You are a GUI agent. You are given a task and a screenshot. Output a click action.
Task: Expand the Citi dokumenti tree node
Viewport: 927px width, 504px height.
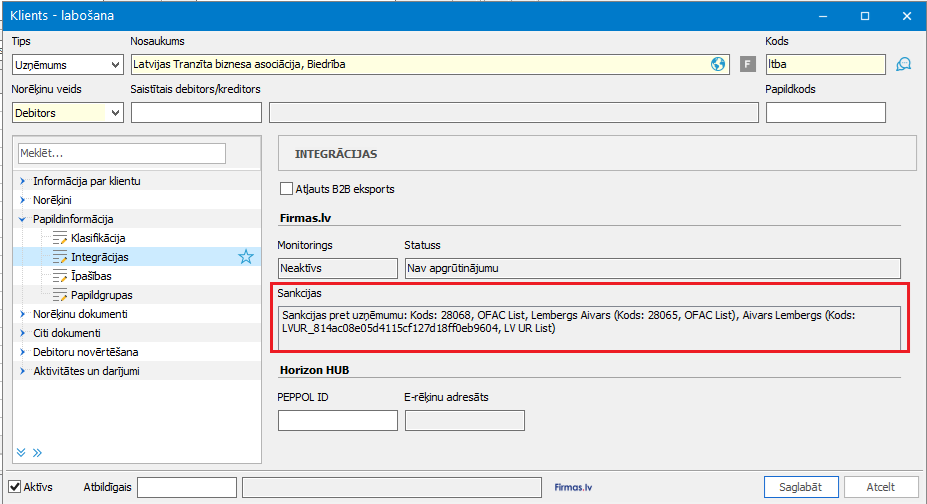tap(22, 333)
